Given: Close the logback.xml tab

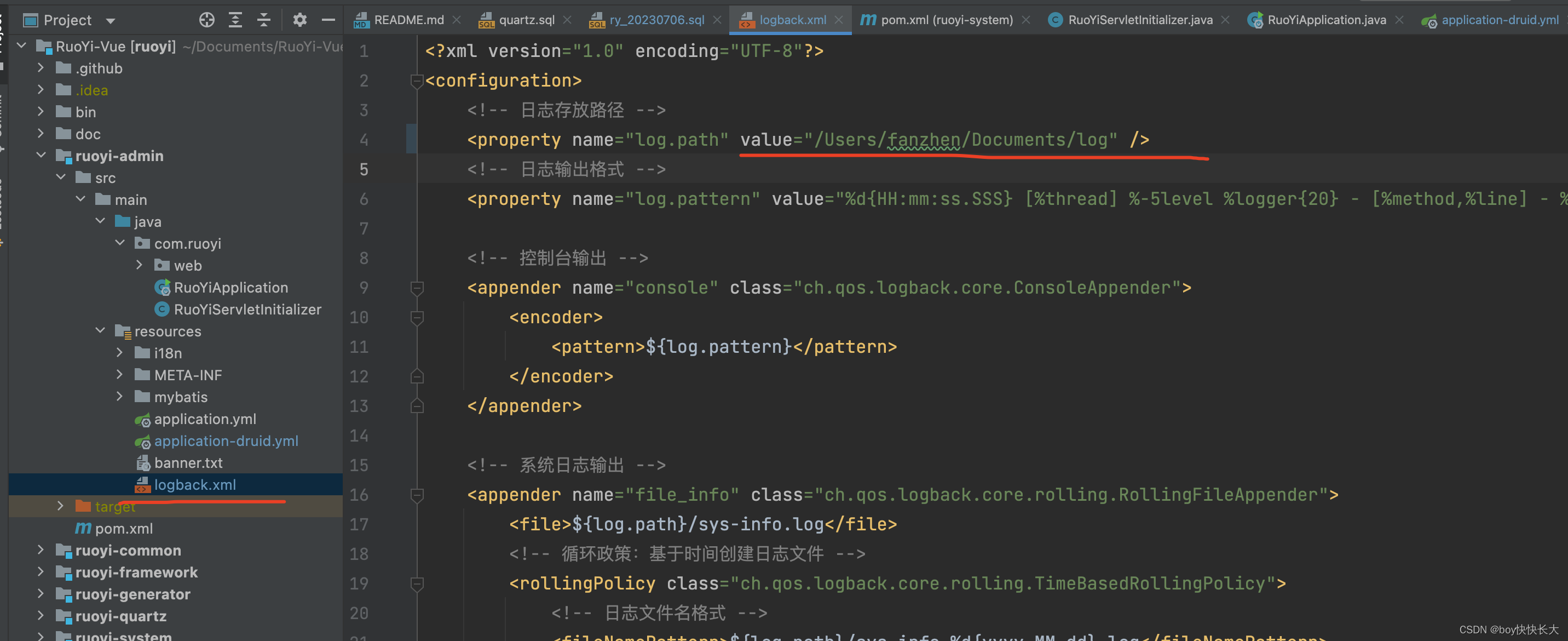Looking at the screenshot, I should coord(839,20).
